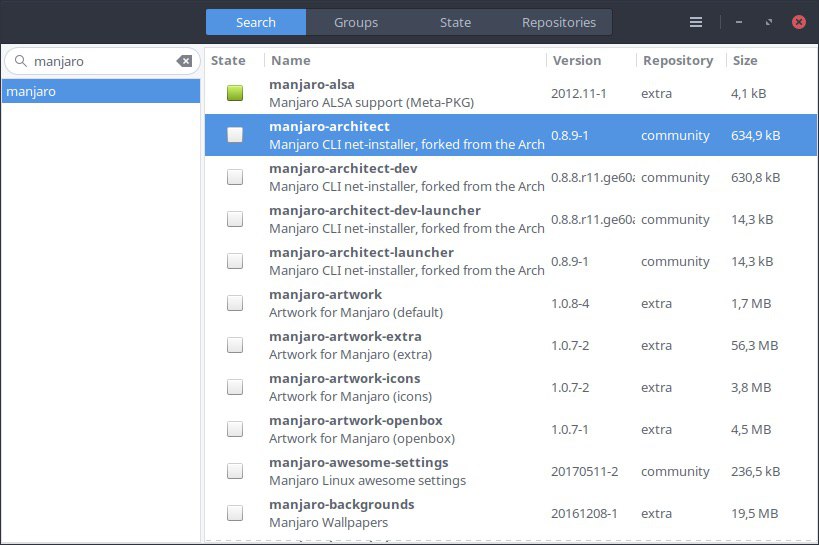Open the Groups tab
Viewport: 819px width, 545px height.
coord(356,22)
